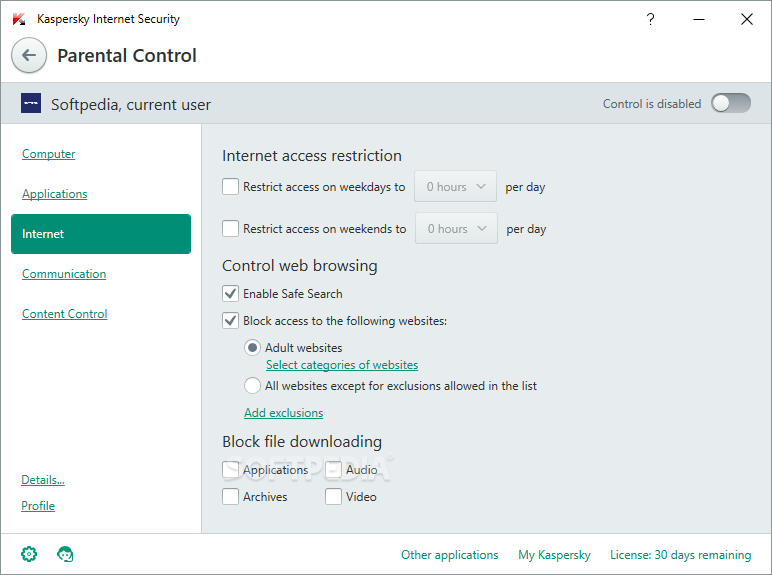Check the Video download block checkbox
This screenshot has height=575, width=772.
click(333, 496)
